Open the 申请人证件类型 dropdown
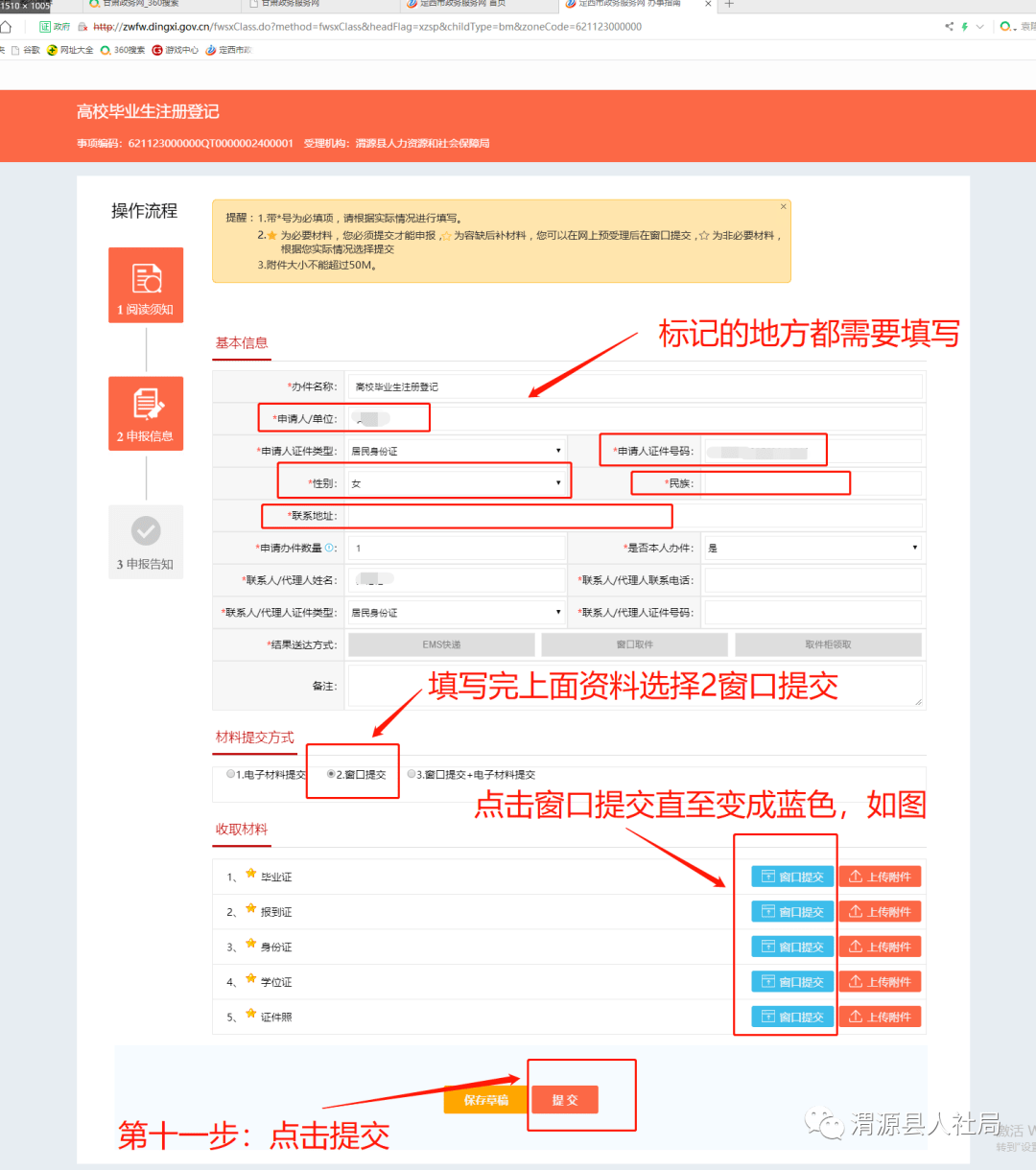This screenshot has height=1170, width=1036. pyautogui.click(x=456, y=452)
